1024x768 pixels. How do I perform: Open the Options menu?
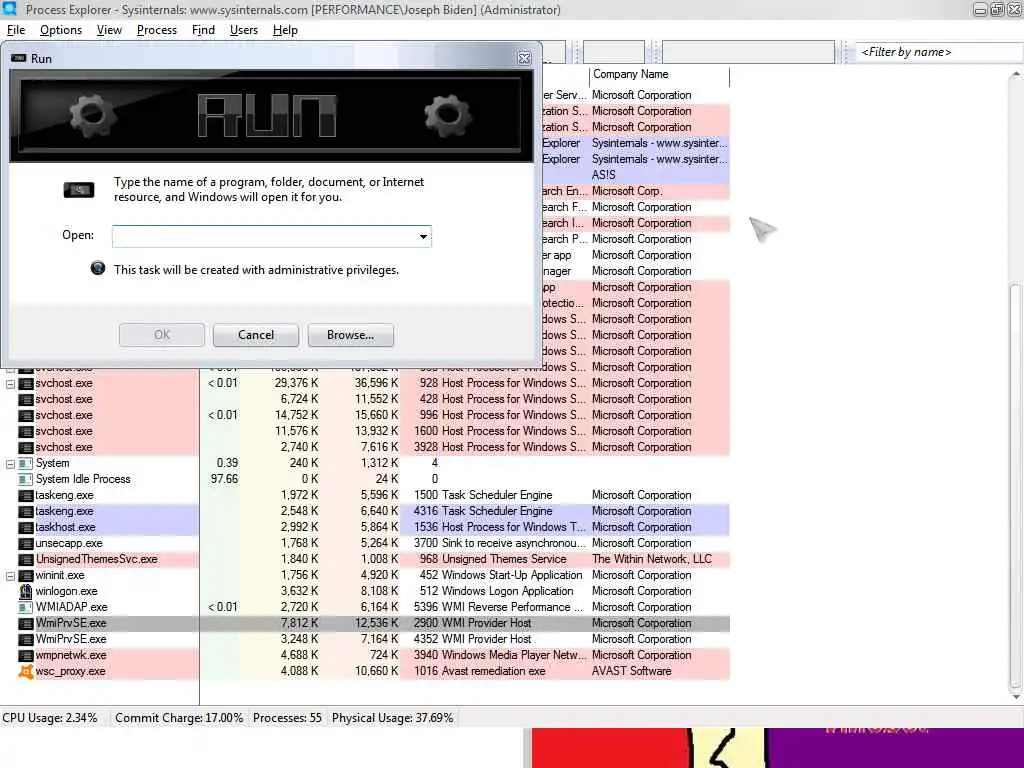coord(61,30)
